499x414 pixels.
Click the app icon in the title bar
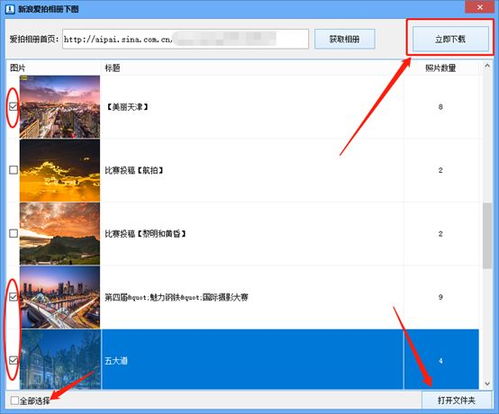tap(10, 9)
